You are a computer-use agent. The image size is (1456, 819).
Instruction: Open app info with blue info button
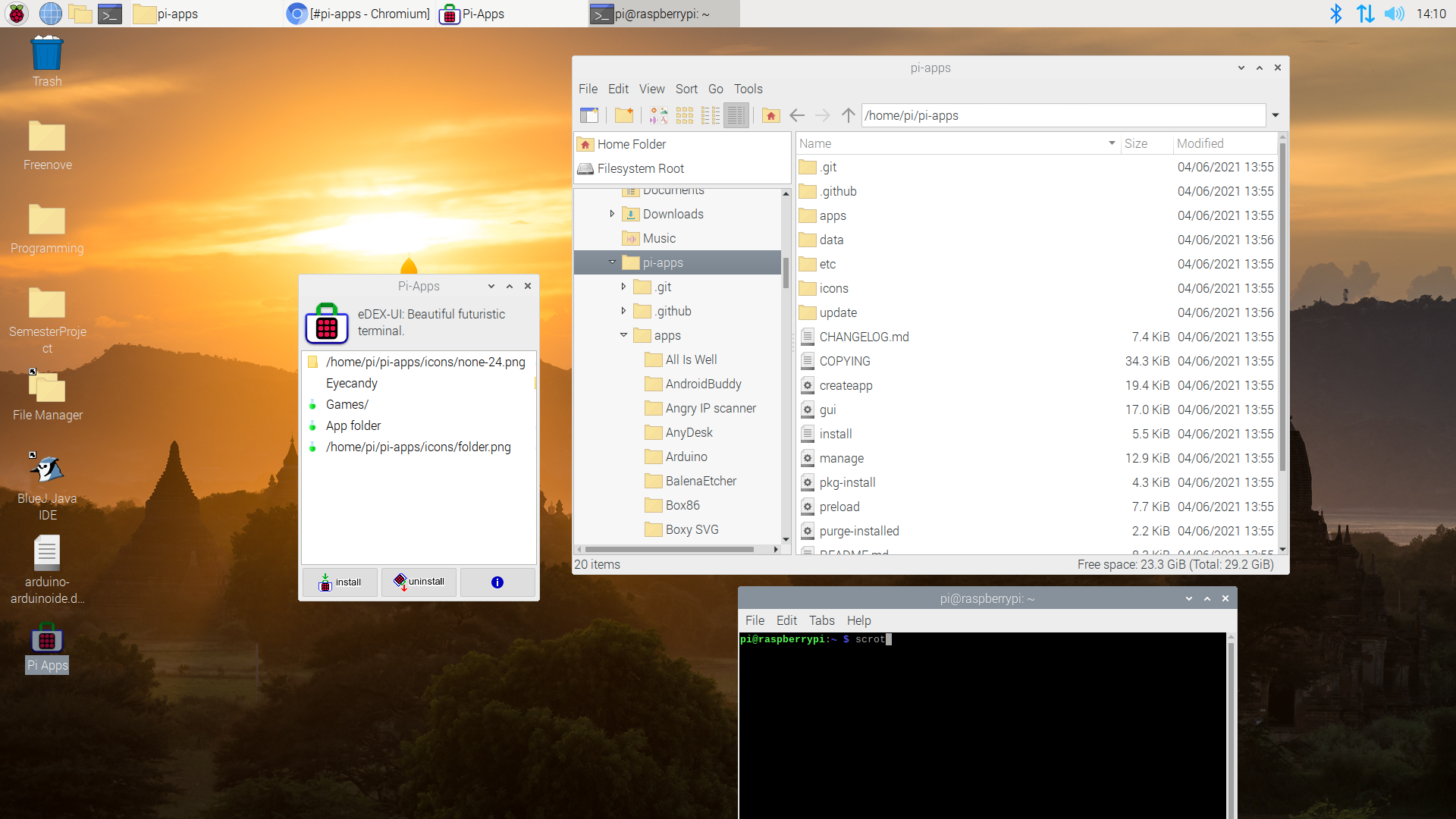click(x=497, y=582)
